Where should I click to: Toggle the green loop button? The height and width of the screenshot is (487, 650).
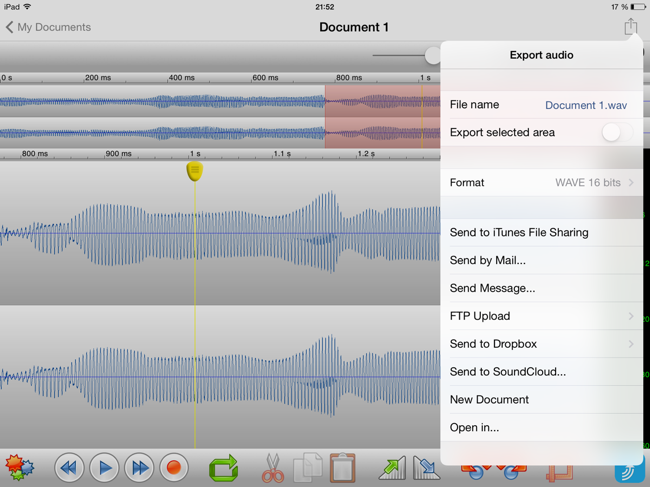tap(224, 468)
